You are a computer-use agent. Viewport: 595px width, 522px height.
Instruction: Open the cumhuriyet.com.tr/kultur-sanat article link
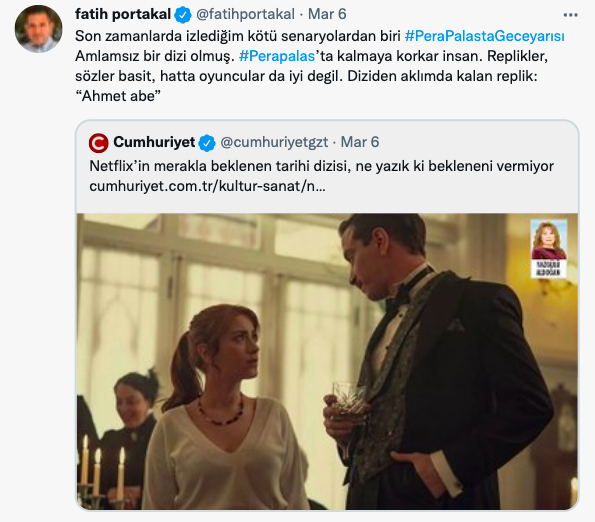point(207,186)
